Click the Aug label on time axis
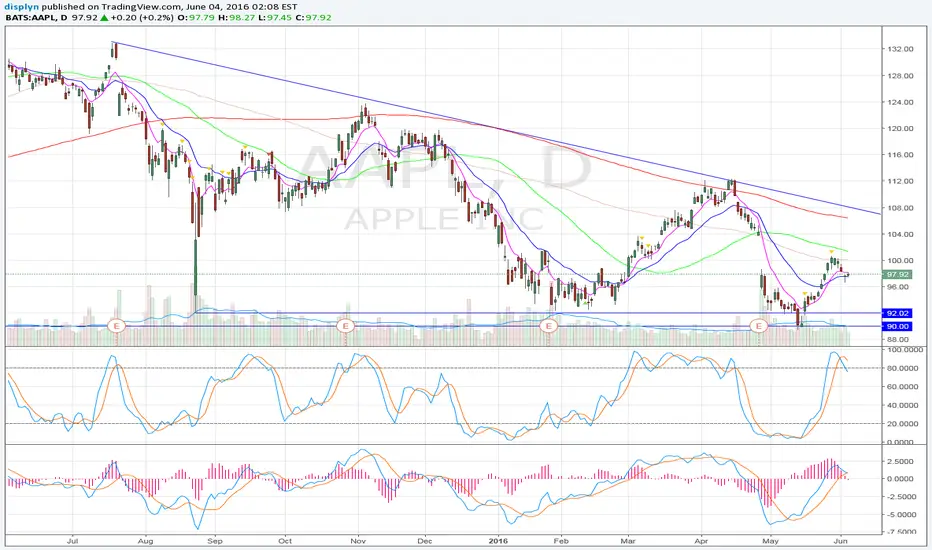This screenshot has height=550, width=932. pyautogui.click(x=146, y=541)
